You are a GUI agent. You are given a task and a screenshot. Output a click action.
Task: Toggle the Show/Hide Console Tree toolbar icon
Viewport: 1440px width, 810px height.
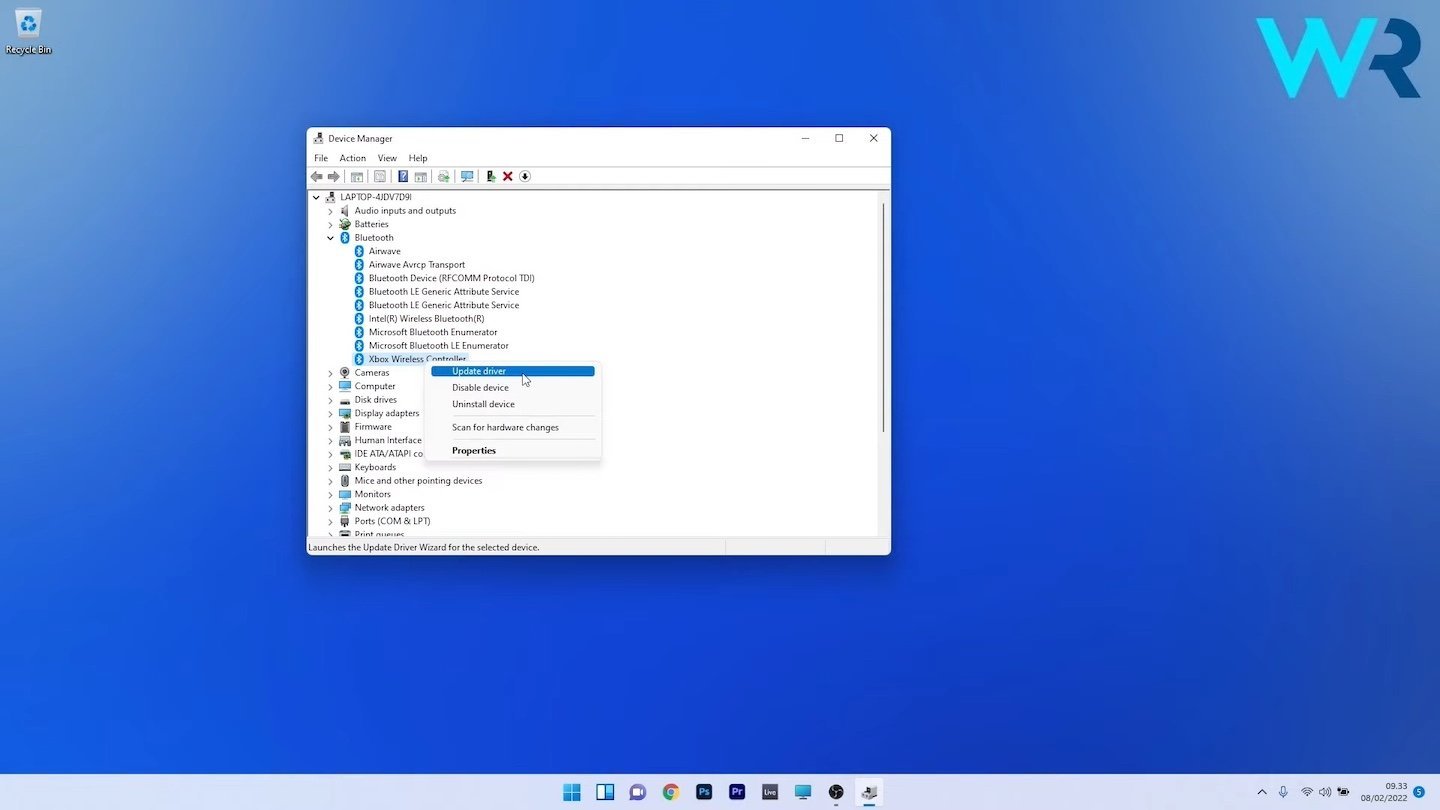(x=357, y=176)
